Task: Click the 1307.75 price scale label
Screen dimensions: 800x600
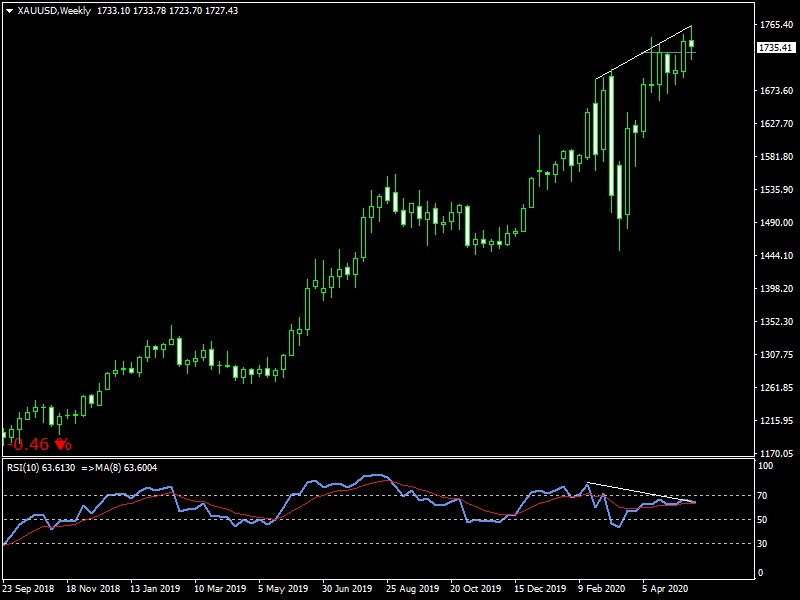Action: (777, 355)
